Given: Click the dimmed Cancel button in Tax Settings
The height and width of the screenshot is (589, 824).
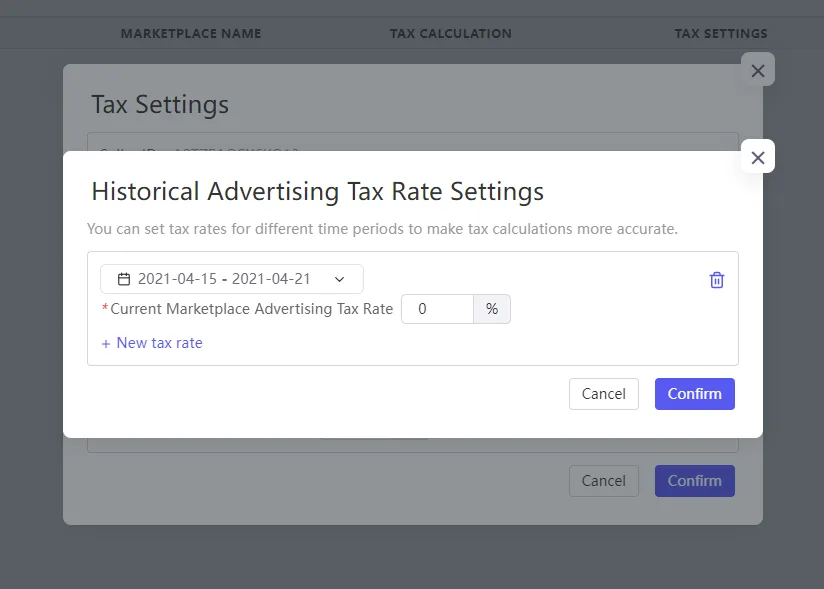Looking at the screenshot, I should (x=604, y=481).
